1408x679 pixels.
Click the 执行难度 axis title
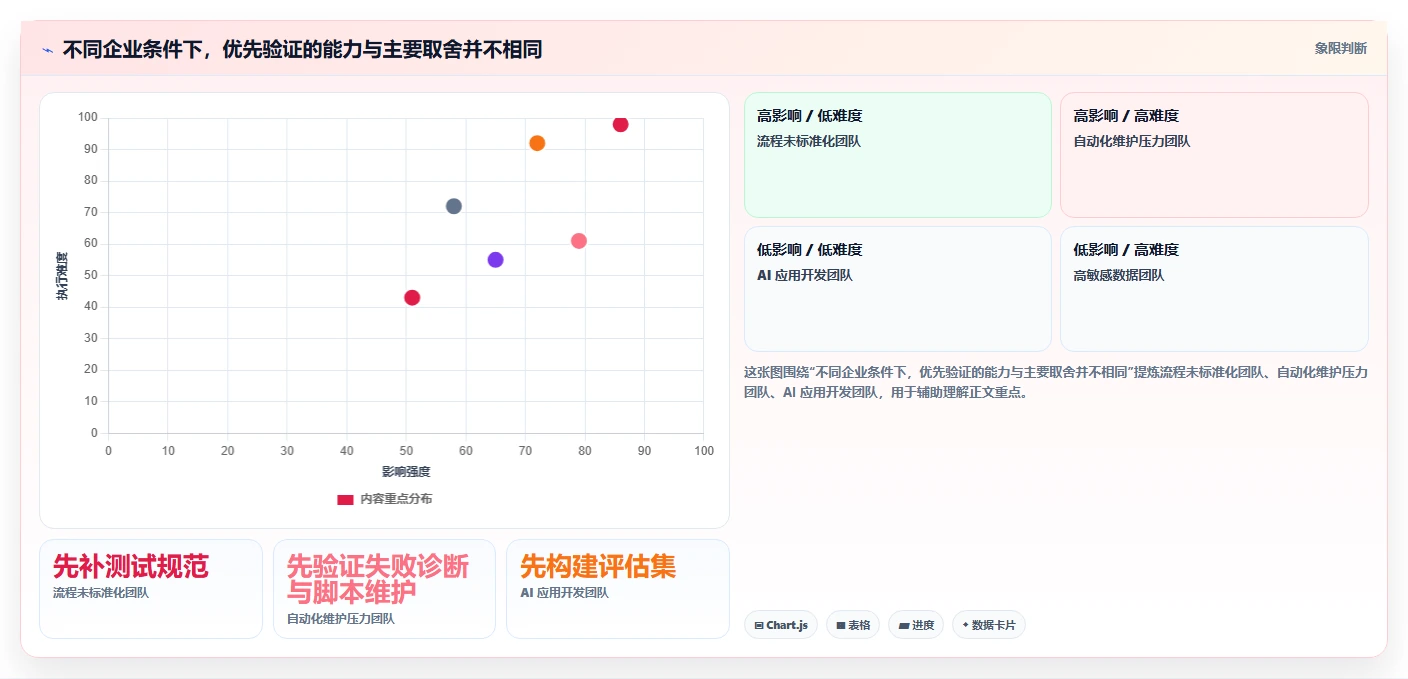62,276
